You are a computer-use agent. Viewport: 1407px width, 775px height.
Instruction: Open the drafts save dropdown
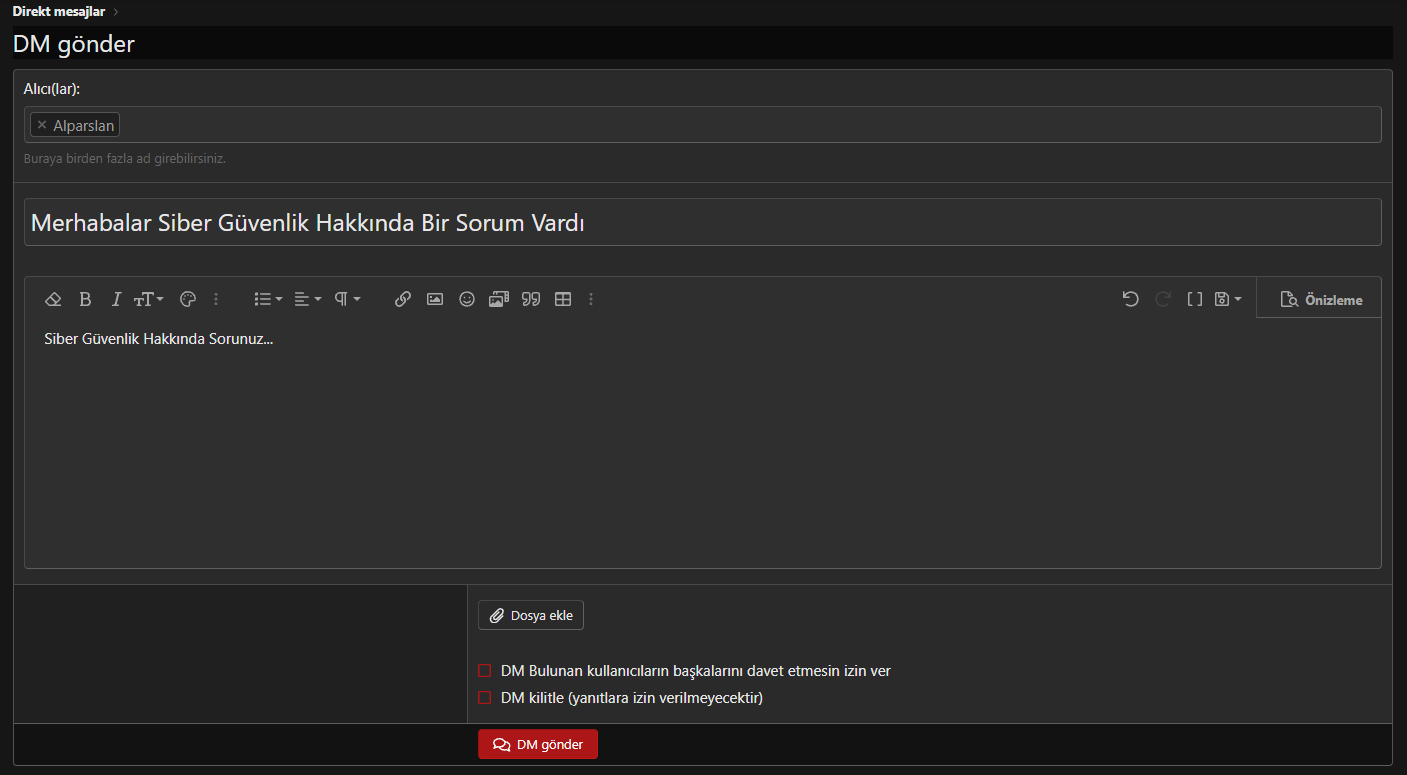(1227, 299)
